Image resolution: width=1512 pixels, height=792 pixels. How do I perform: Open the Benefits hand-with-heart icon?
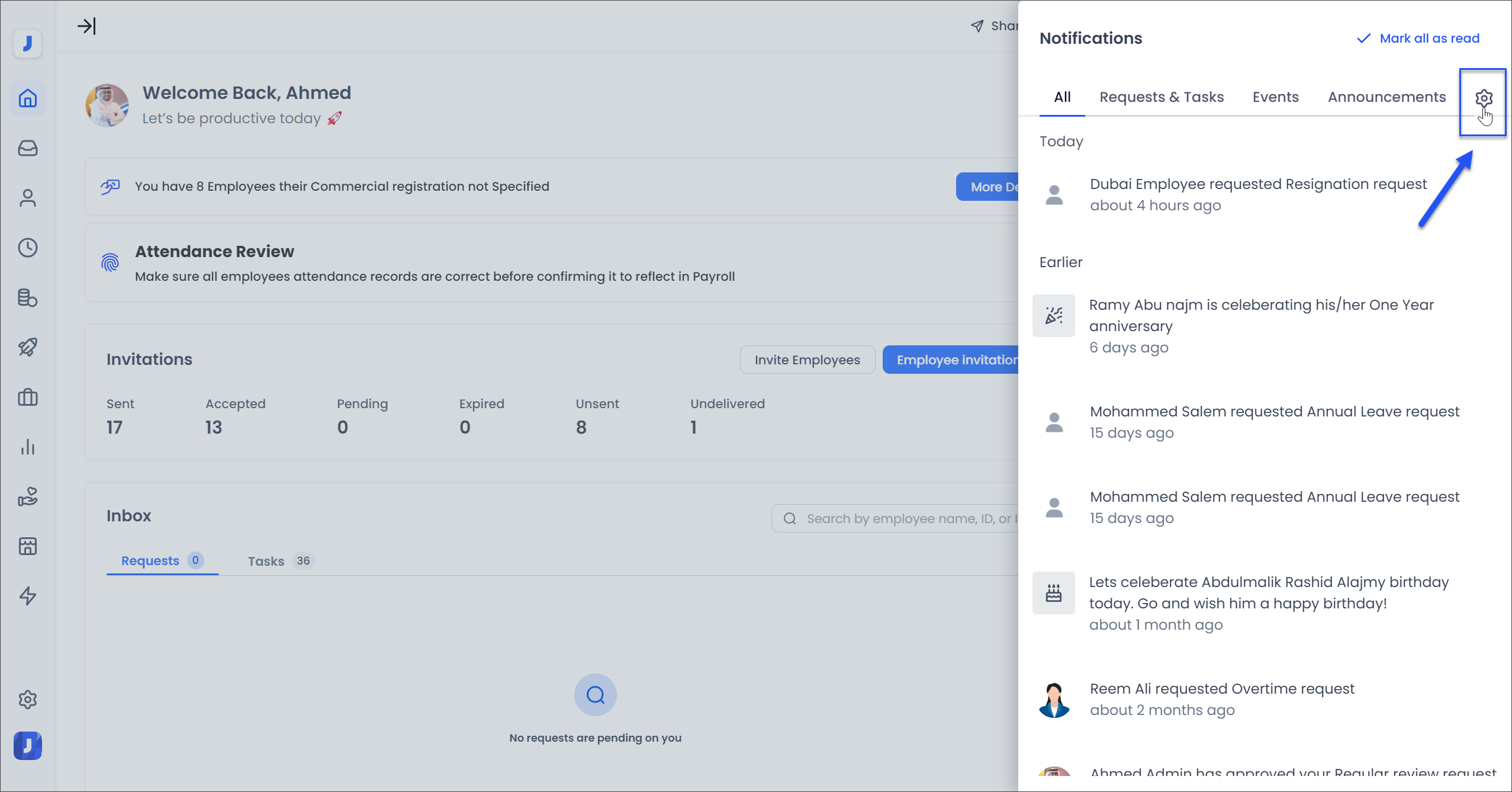coord(28,496)
